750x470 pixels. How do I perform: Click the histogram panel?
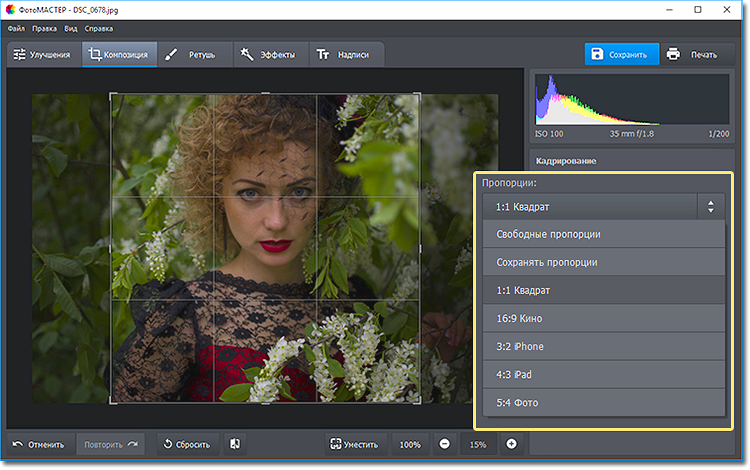coord(632,99)
